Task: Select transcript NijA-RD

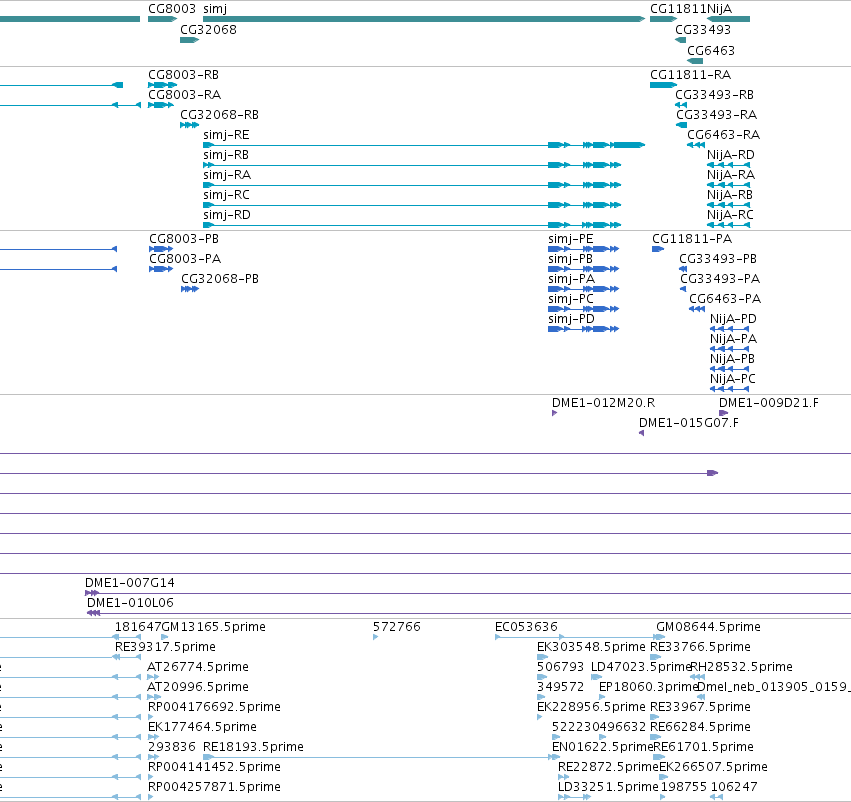Action: (731, 155)
